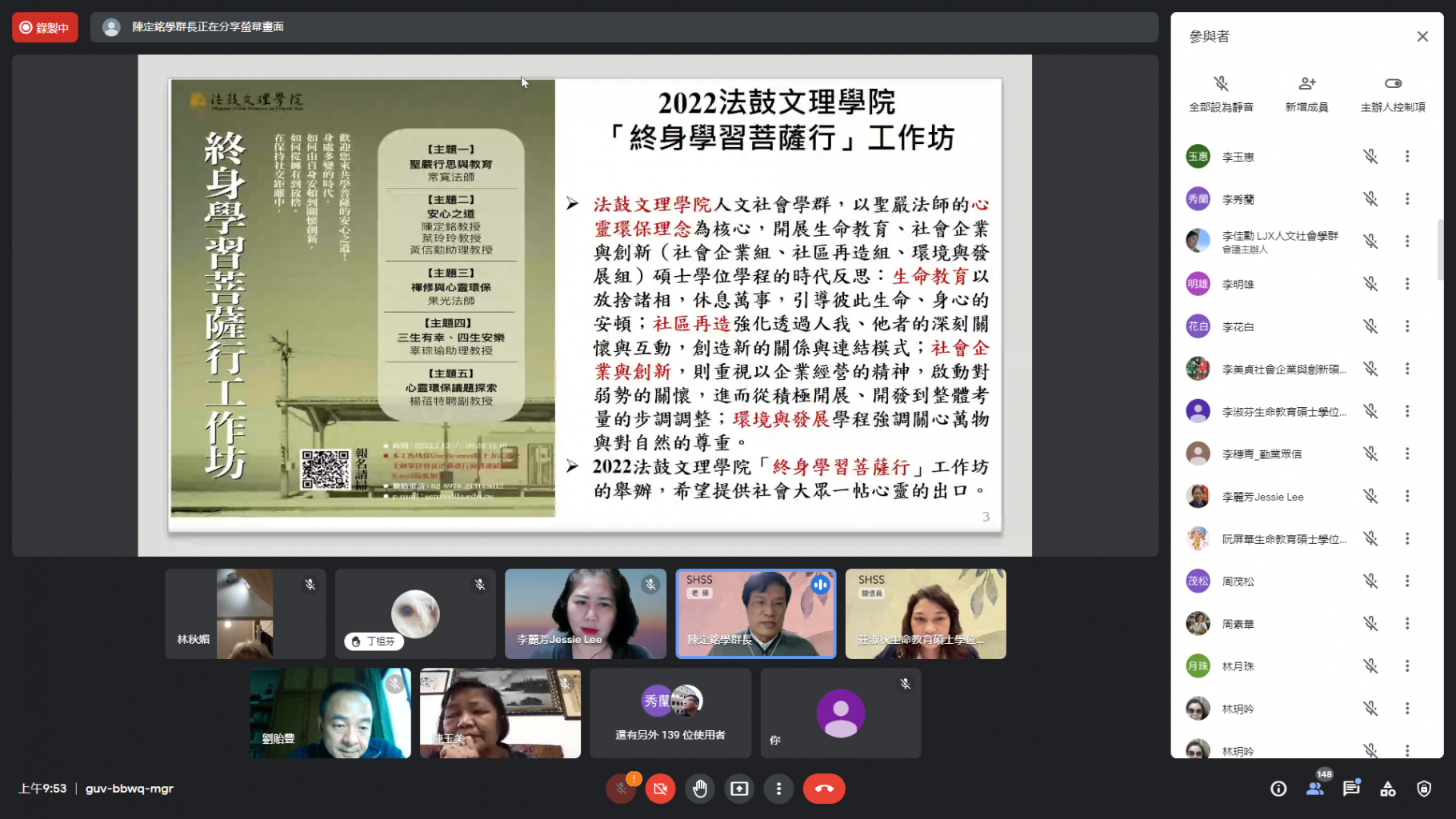Viewport: 1456px width, 819px height.
Task: Click the participants list scrollbar
Action: coord(1440,250)
